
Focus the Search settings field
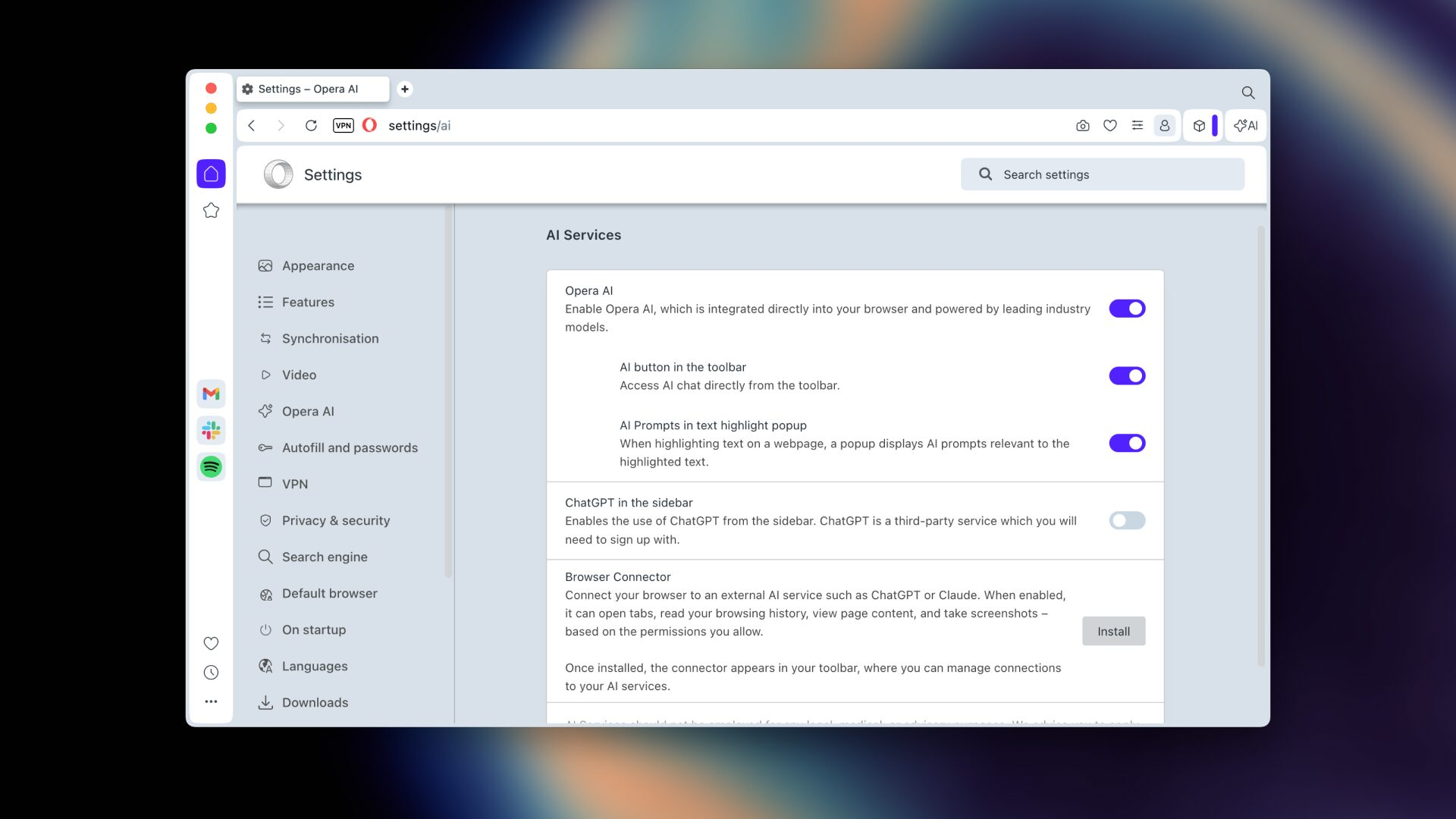pos(1103,174)
